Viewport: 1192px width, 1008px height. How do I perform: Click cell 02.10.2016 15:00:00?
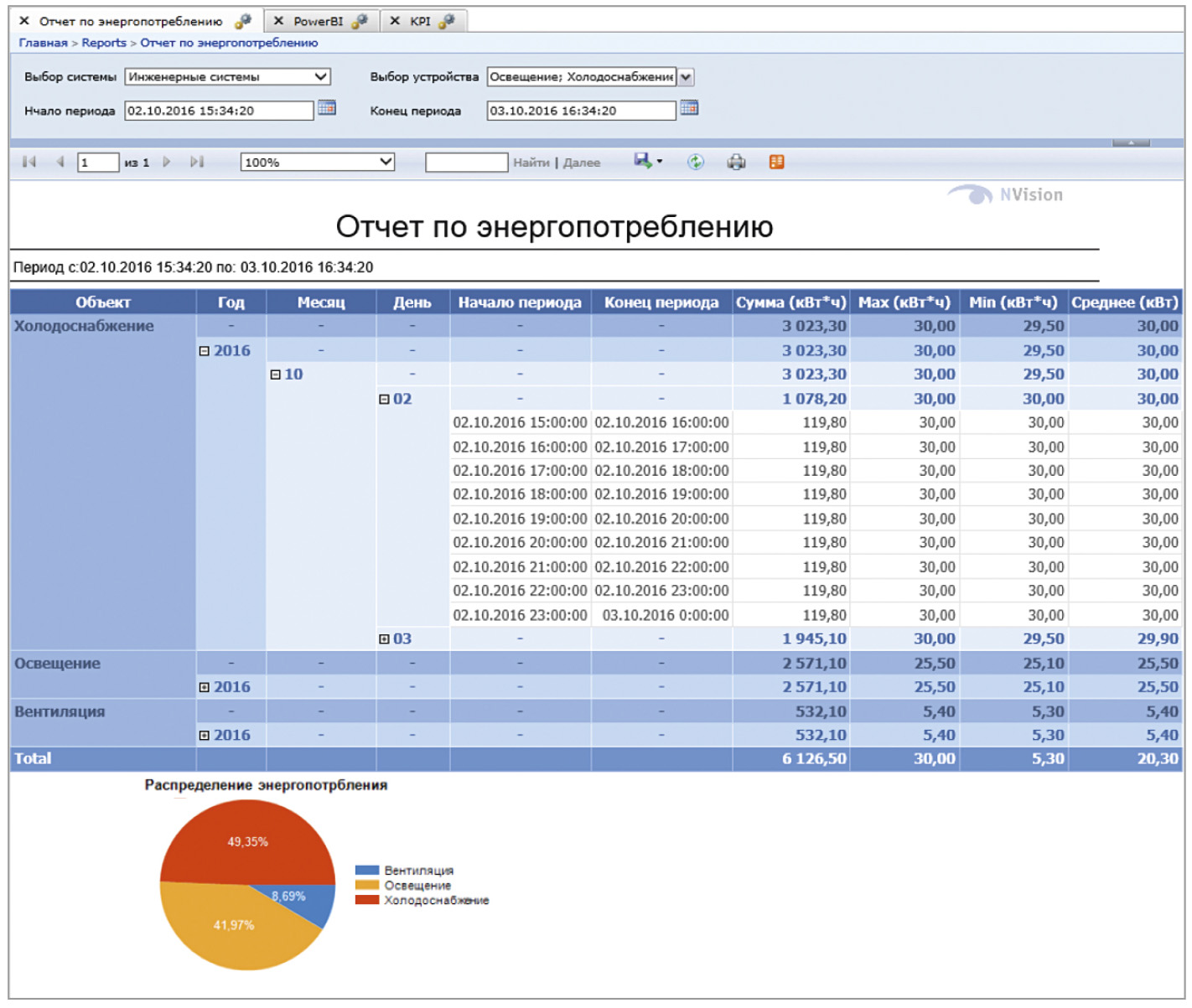pos(520,423)
